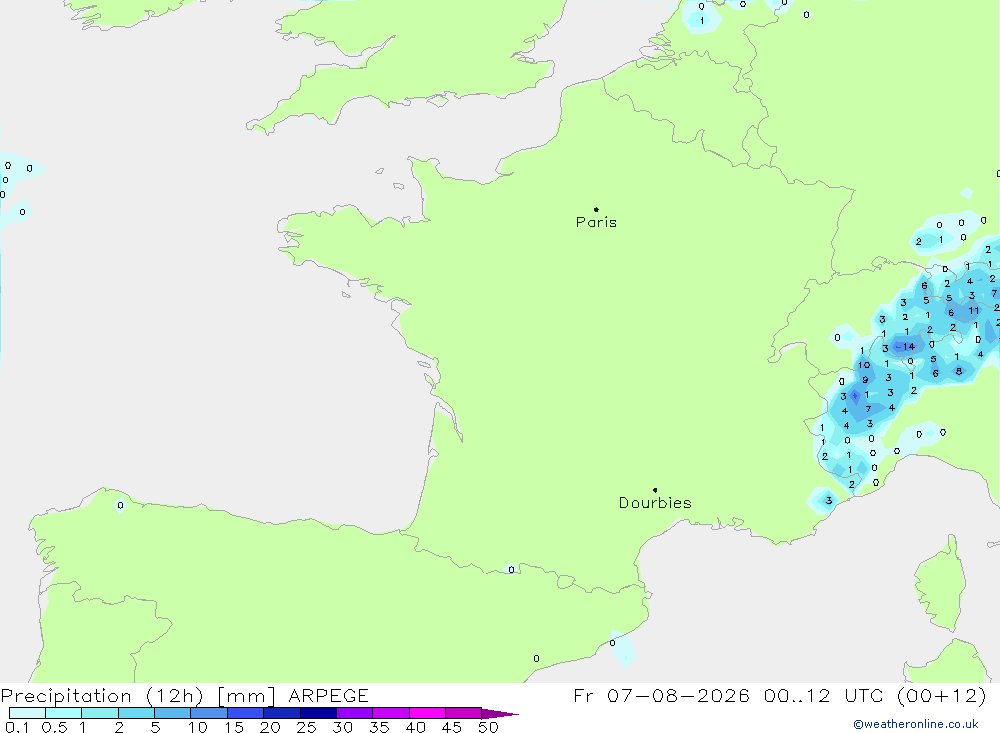Select the Dourbies location label
Image resolution: width=1000 pixels, height=733 pixels.
[655, 503]
